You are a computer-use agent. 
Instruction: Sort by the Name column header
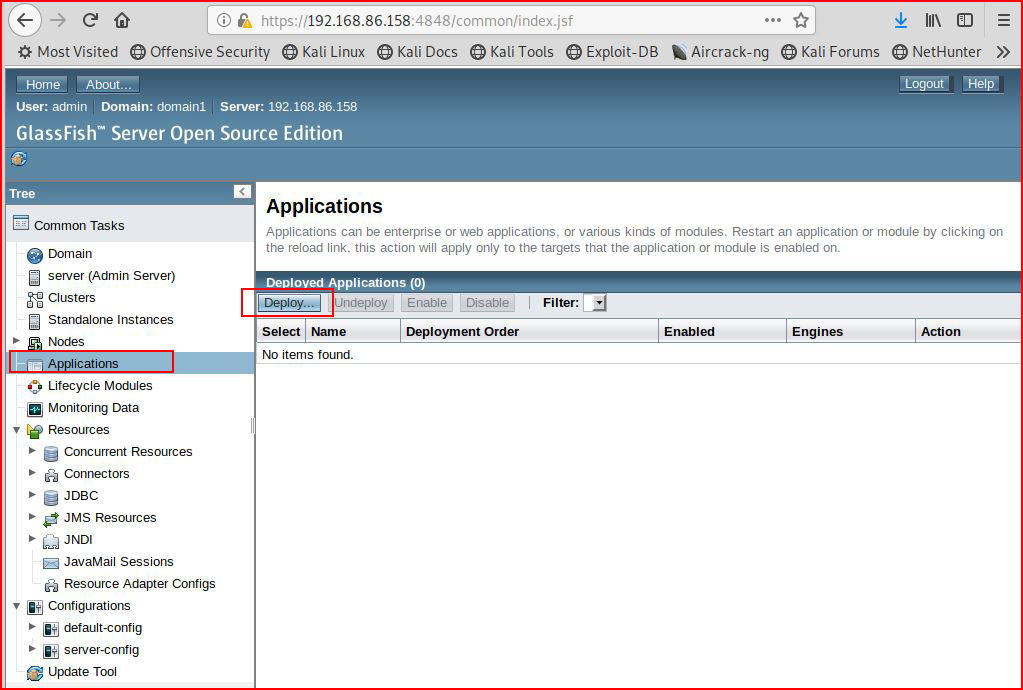(x=353, y=331)
